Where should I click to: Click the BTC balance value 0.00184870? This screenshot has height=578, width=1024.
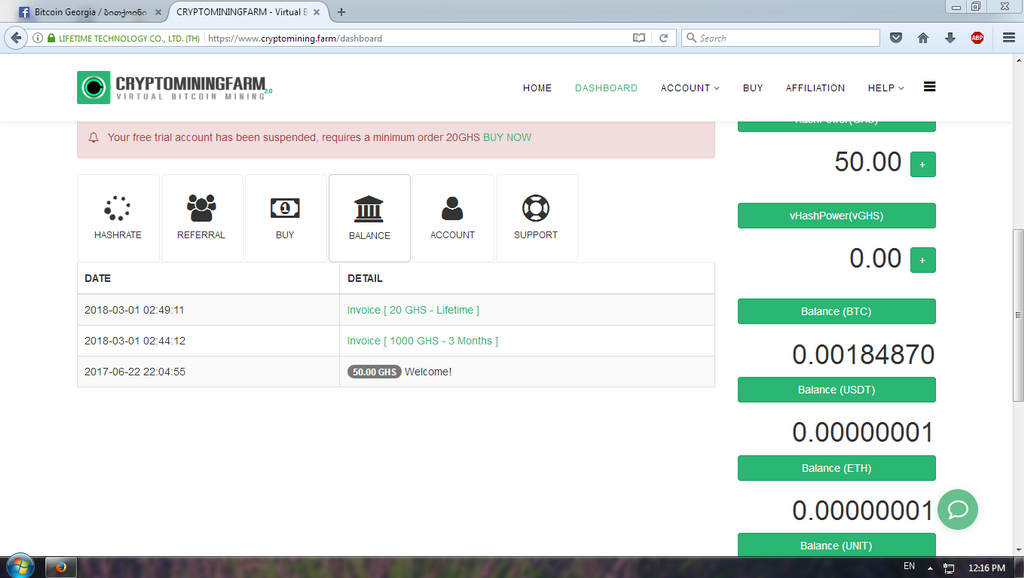(863, 355)
